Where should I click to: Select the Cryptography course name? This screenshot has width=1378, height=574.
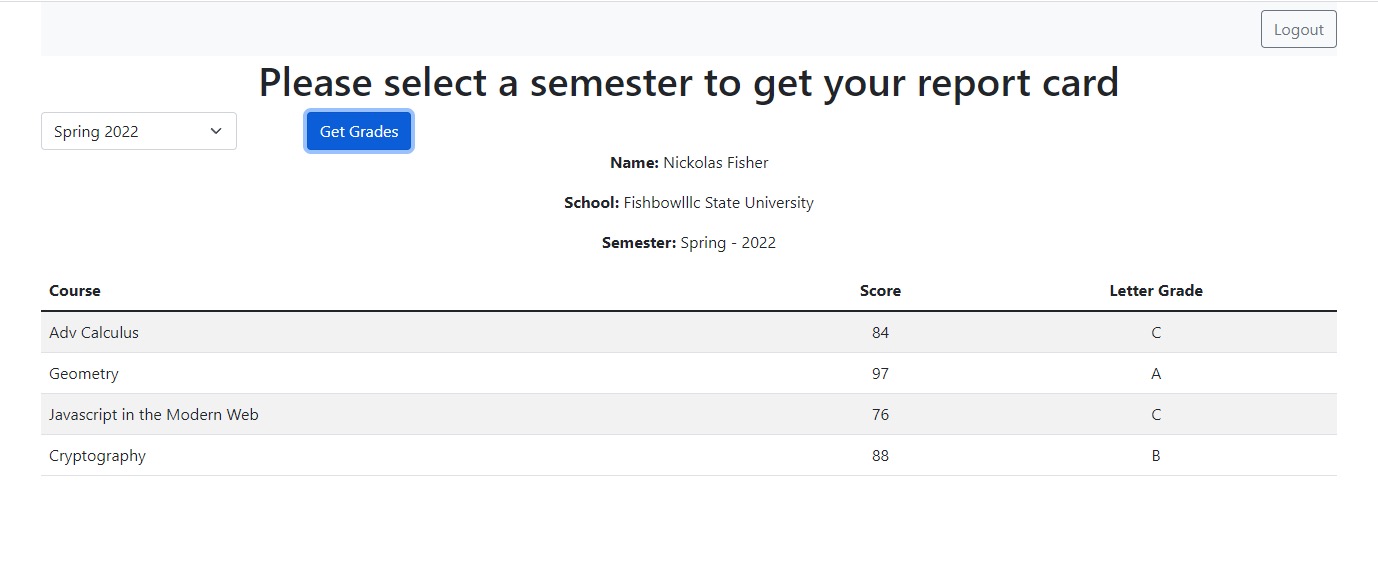pos(97,456)
